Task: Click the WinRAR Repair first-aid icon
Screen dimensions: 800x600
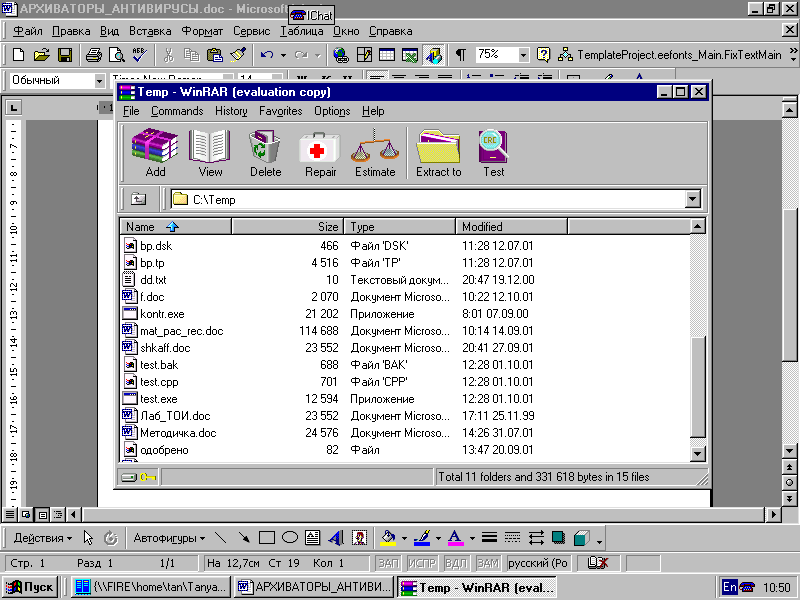Action: click(x=319, y=148)
